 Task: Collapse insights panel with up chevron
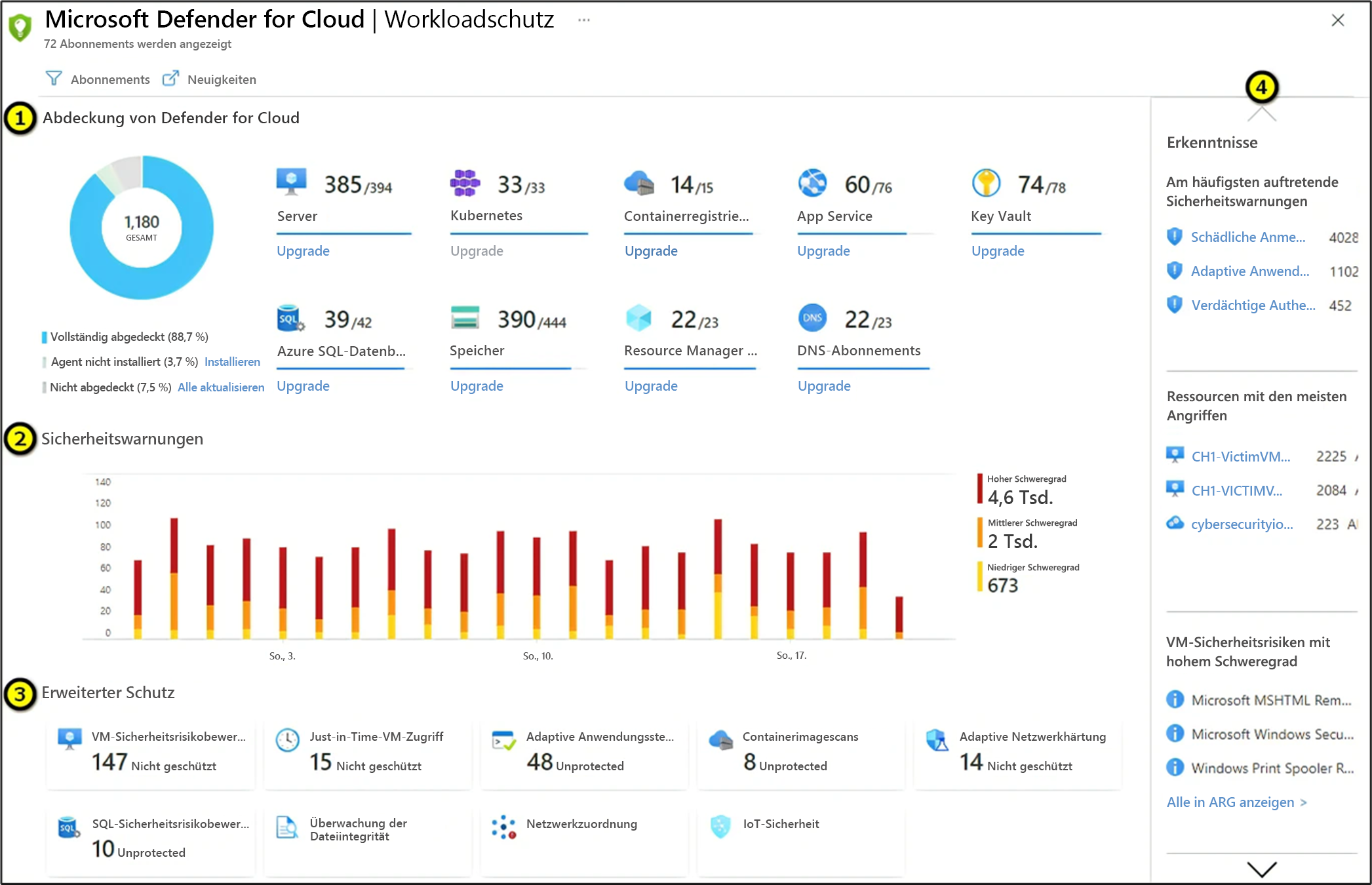1262,114
